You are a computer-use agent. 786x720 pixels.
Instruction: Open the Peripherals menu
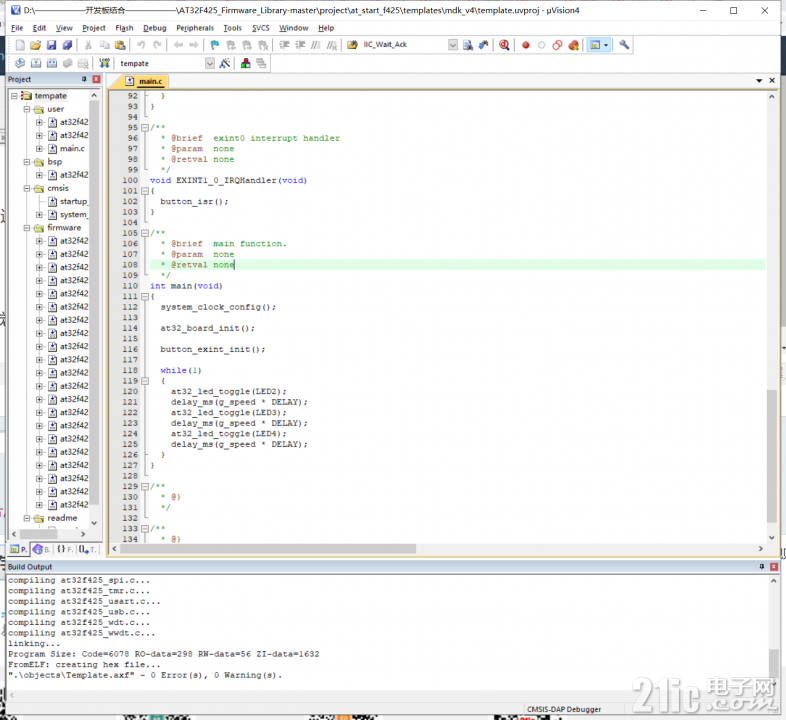195,28
